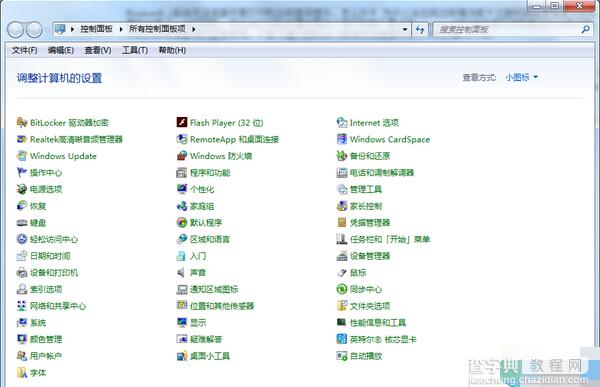Click the Windows CardSpace icon

(342, 139)
